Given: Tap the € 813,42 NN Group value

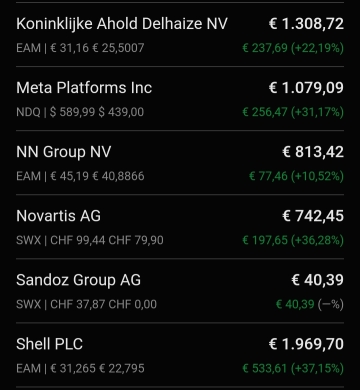Looking at the screenshot, I should point(313,152).
